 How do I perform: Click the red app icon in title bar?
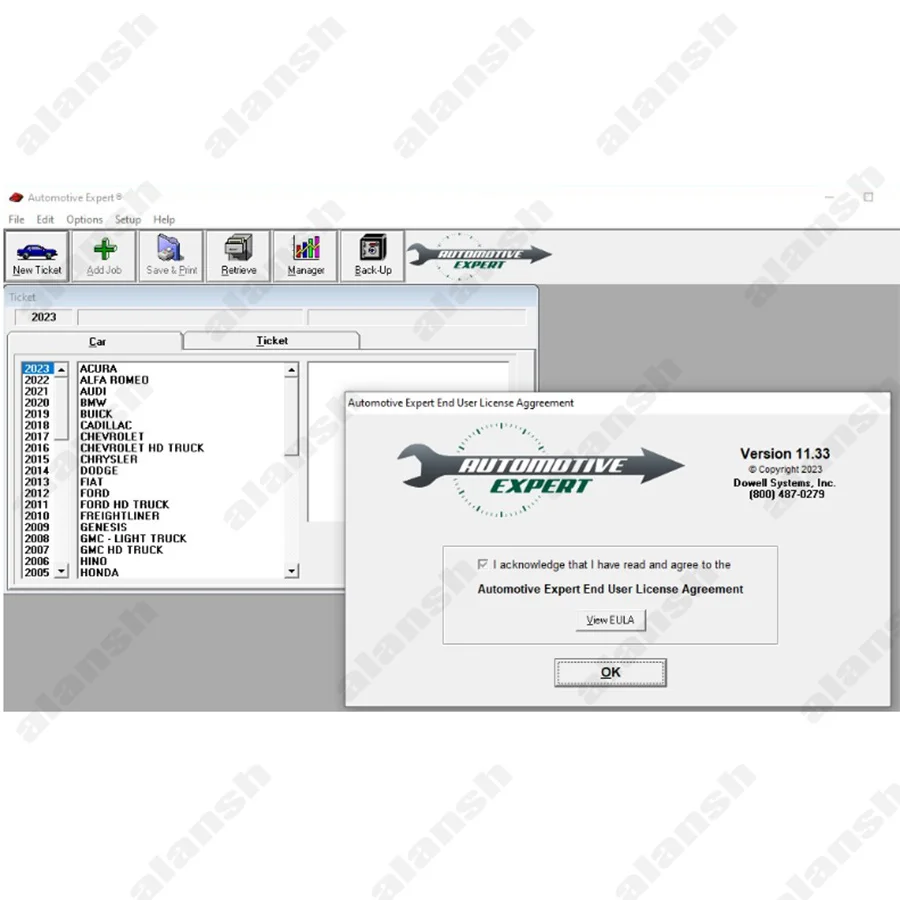15,197
